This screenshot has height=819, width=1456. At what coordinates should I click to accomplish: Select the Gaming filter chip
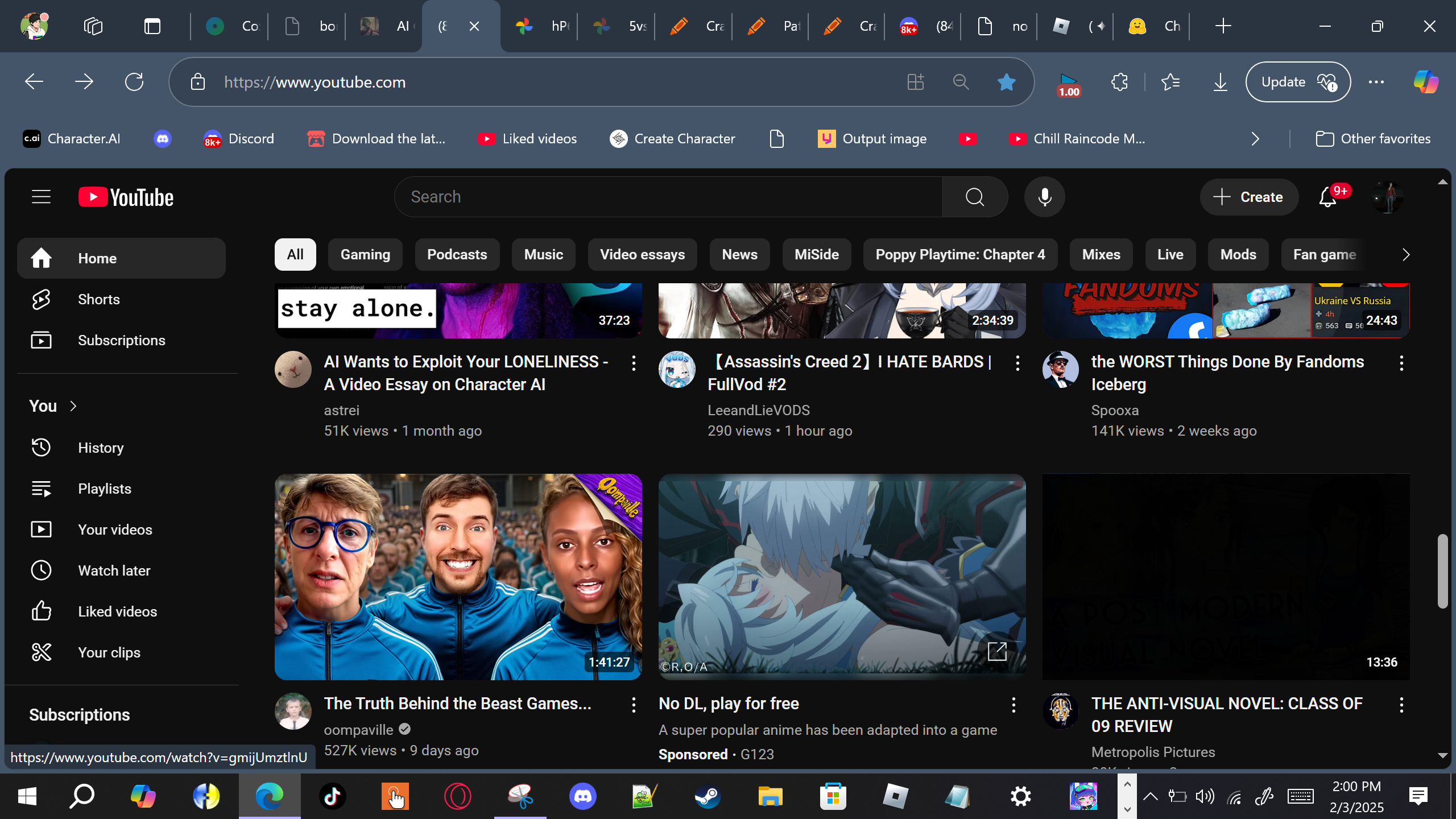tap(365, 255)
